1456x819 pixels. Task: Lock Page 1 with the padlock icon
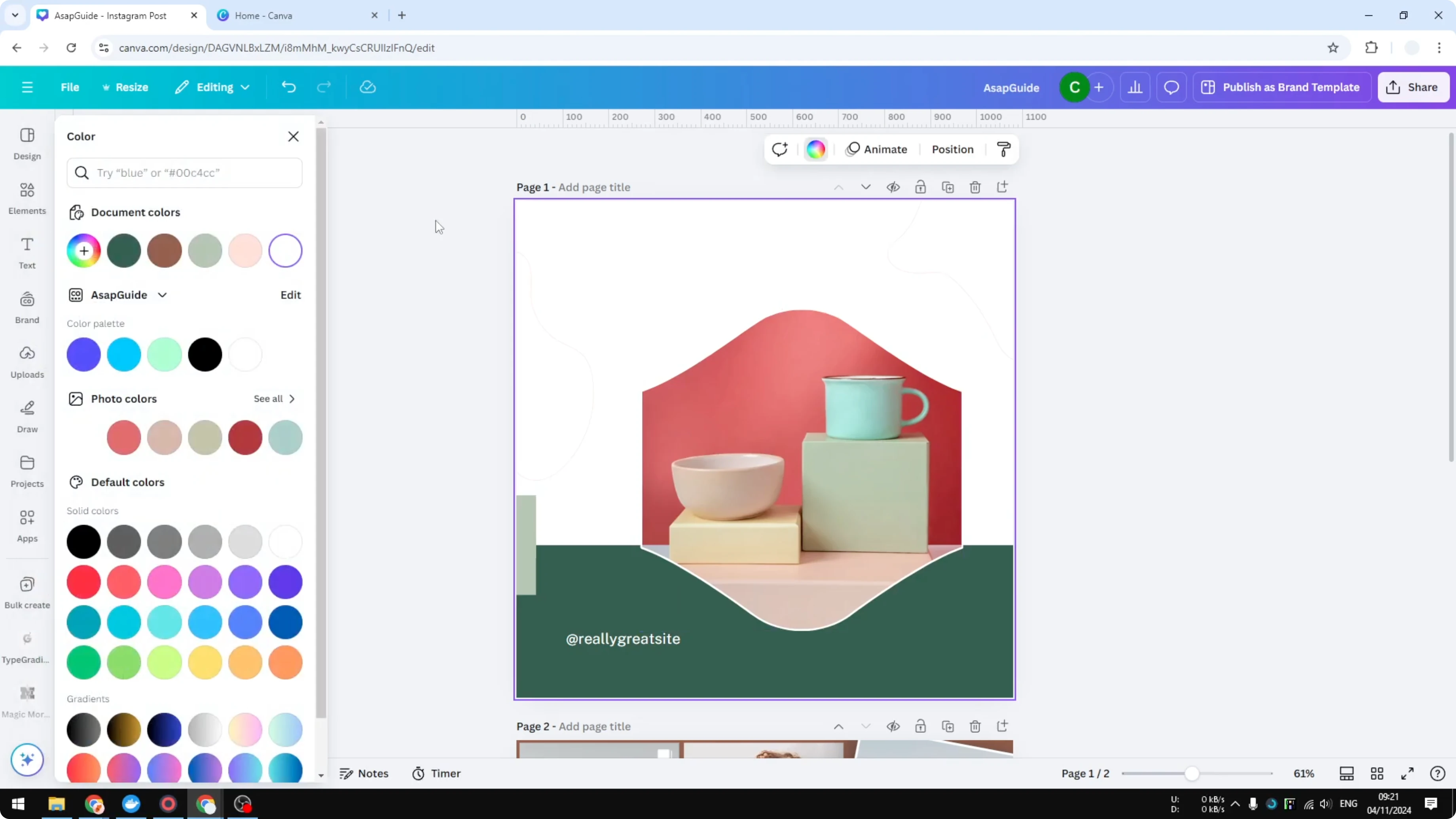pos(920,186)
